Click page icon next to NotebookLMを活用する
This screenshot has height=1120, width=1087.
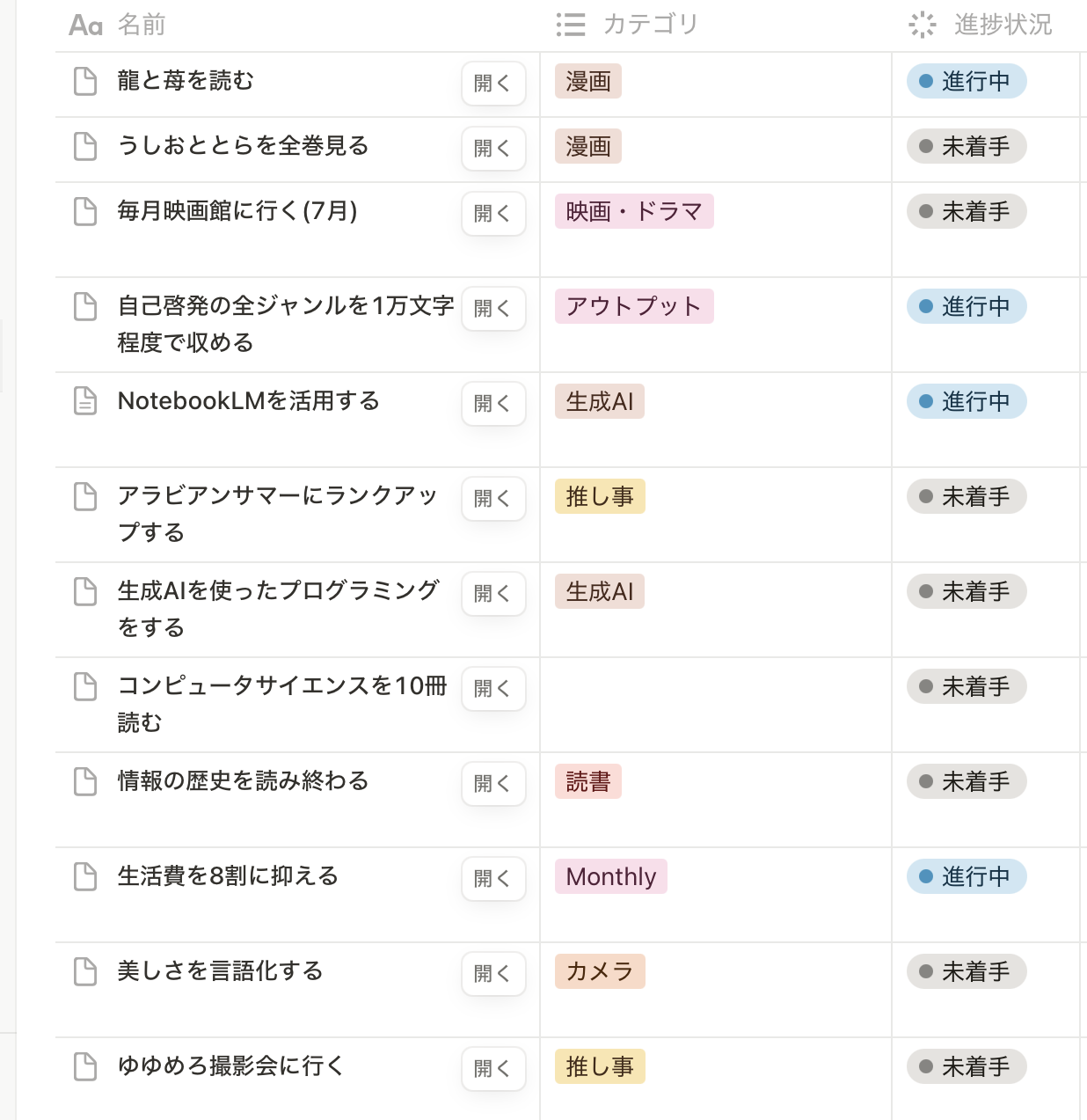click(85, 401)
